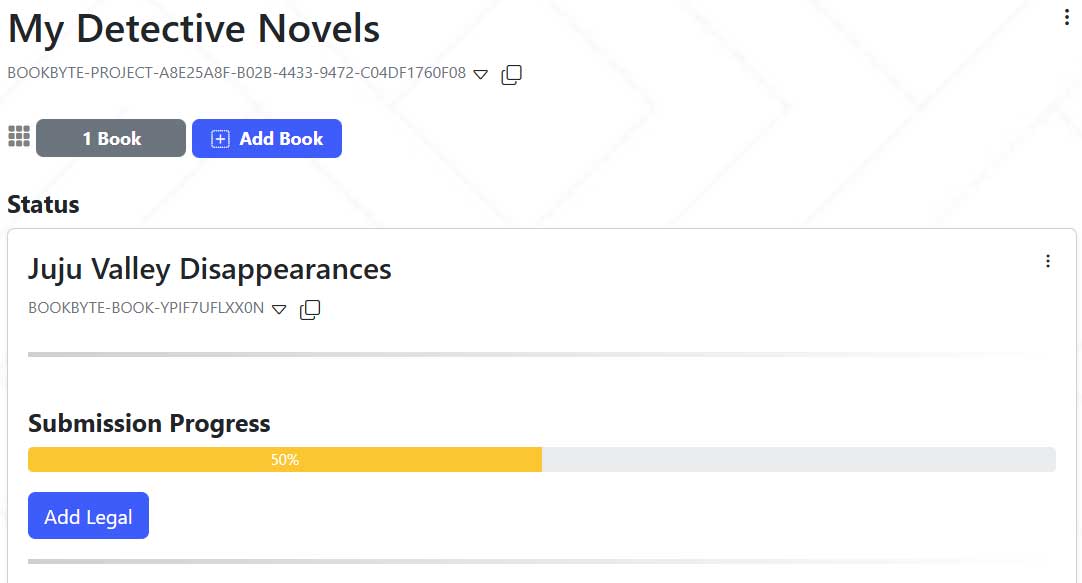This screenshot has width=1082, height=583.
Task: Click the BOOKBYTE-BOOK-YPIF7UFLXX0N ID text
Action: click(146, 308)
